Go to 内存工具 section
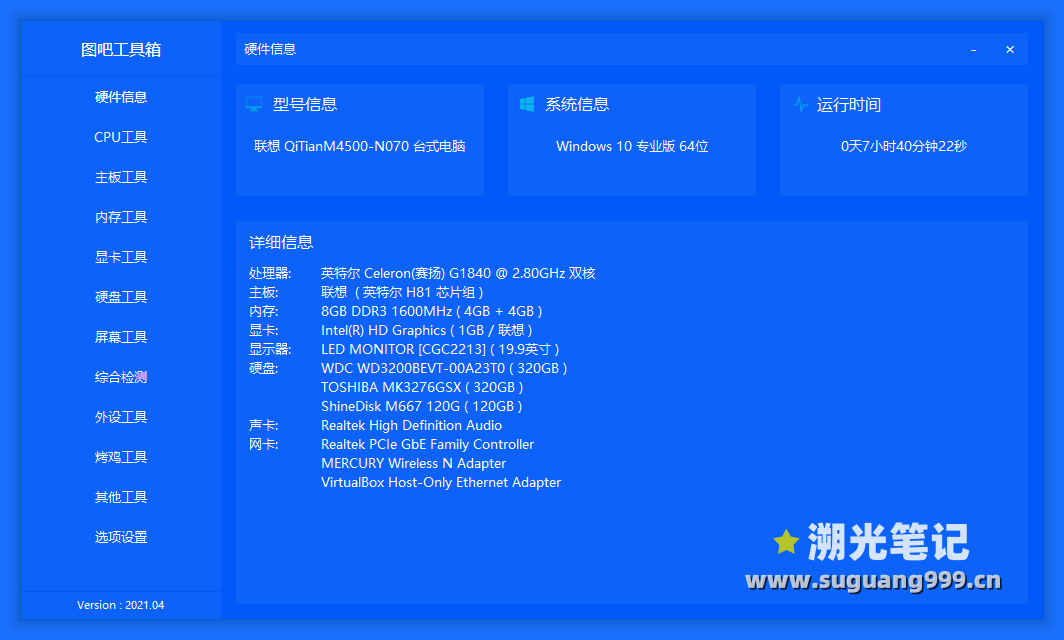Viewport: 1064px width, 640px height. tap(121, 217)
